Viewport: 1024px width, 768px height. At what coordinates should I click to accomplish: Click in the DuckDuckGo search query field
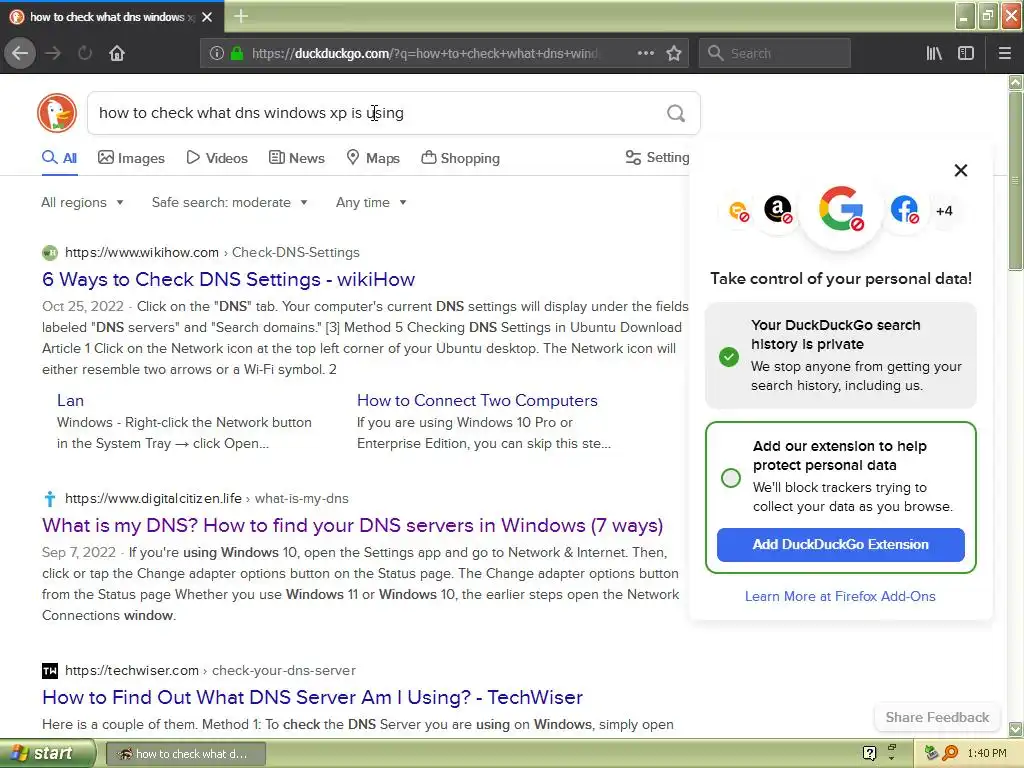(x=376, y=113)
